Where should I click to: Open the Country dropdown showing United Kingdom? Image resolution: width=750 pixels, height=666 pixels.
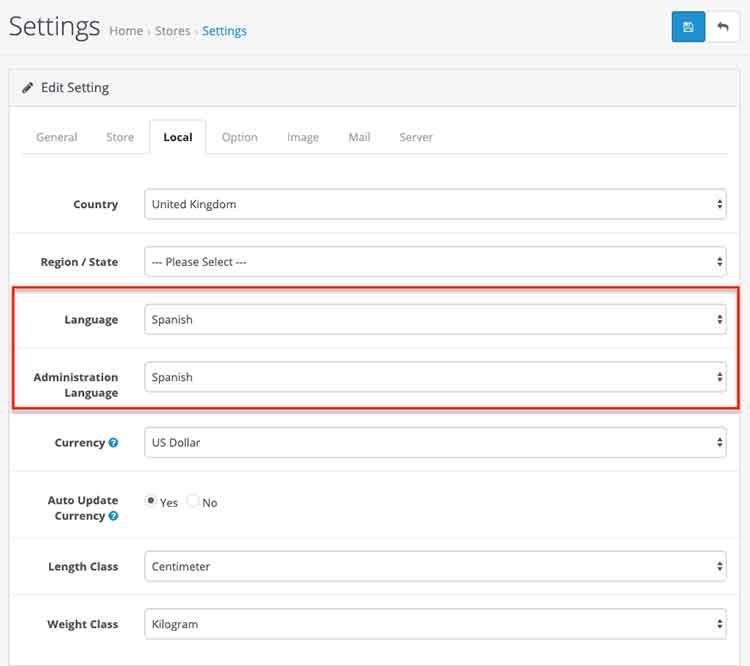435,204
